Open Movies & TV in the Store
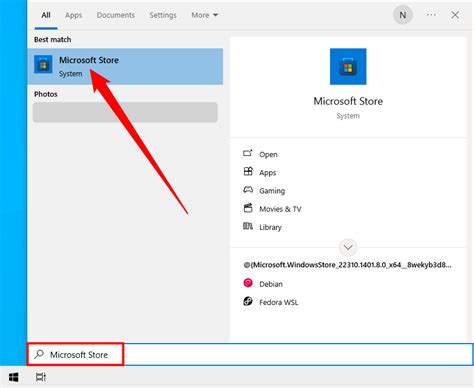474x388 pixels. (x=280, y=209)
